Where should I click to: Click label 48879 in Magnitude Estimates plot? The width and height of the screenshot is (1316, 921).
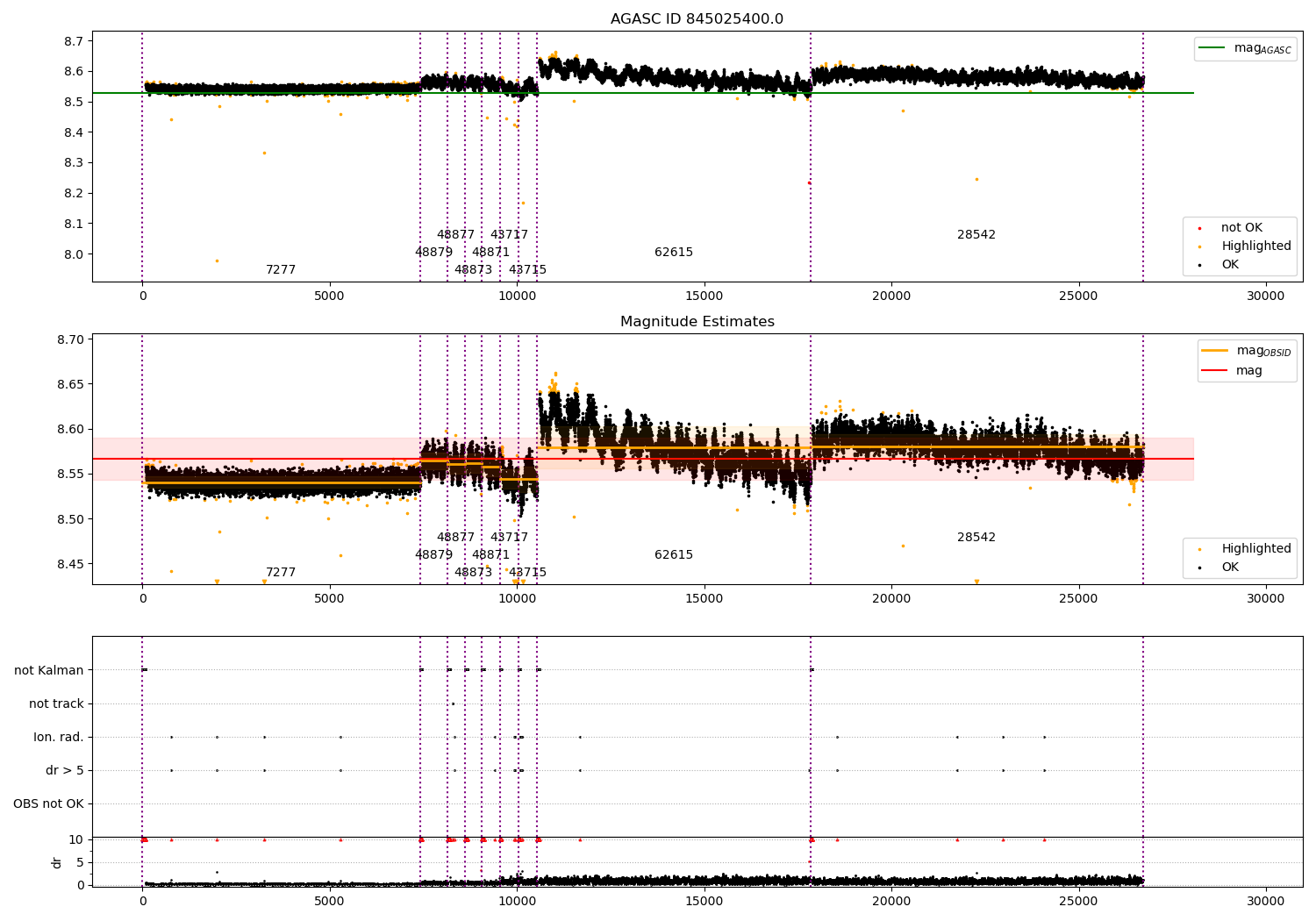coord(434,555)
